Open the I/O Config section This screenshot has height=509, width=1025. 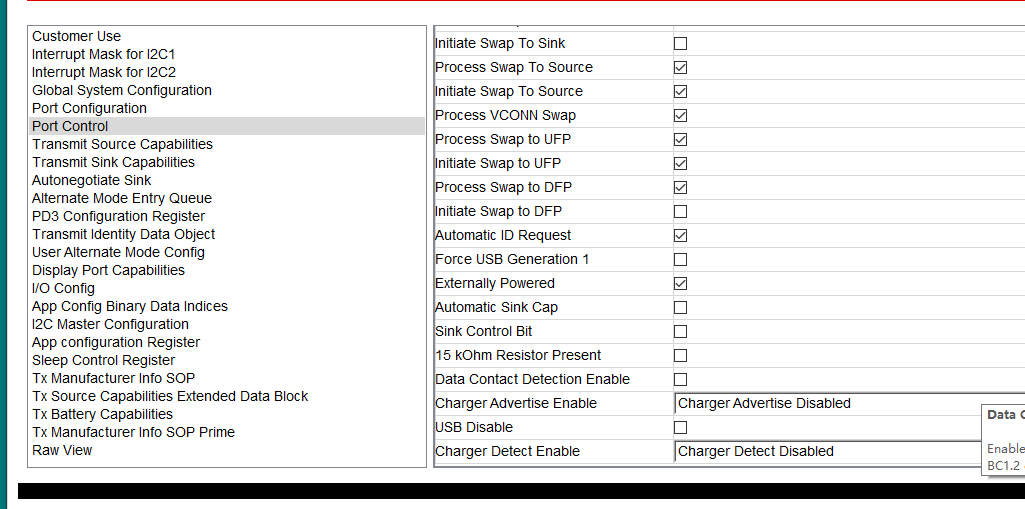click(x=63, y=288)
